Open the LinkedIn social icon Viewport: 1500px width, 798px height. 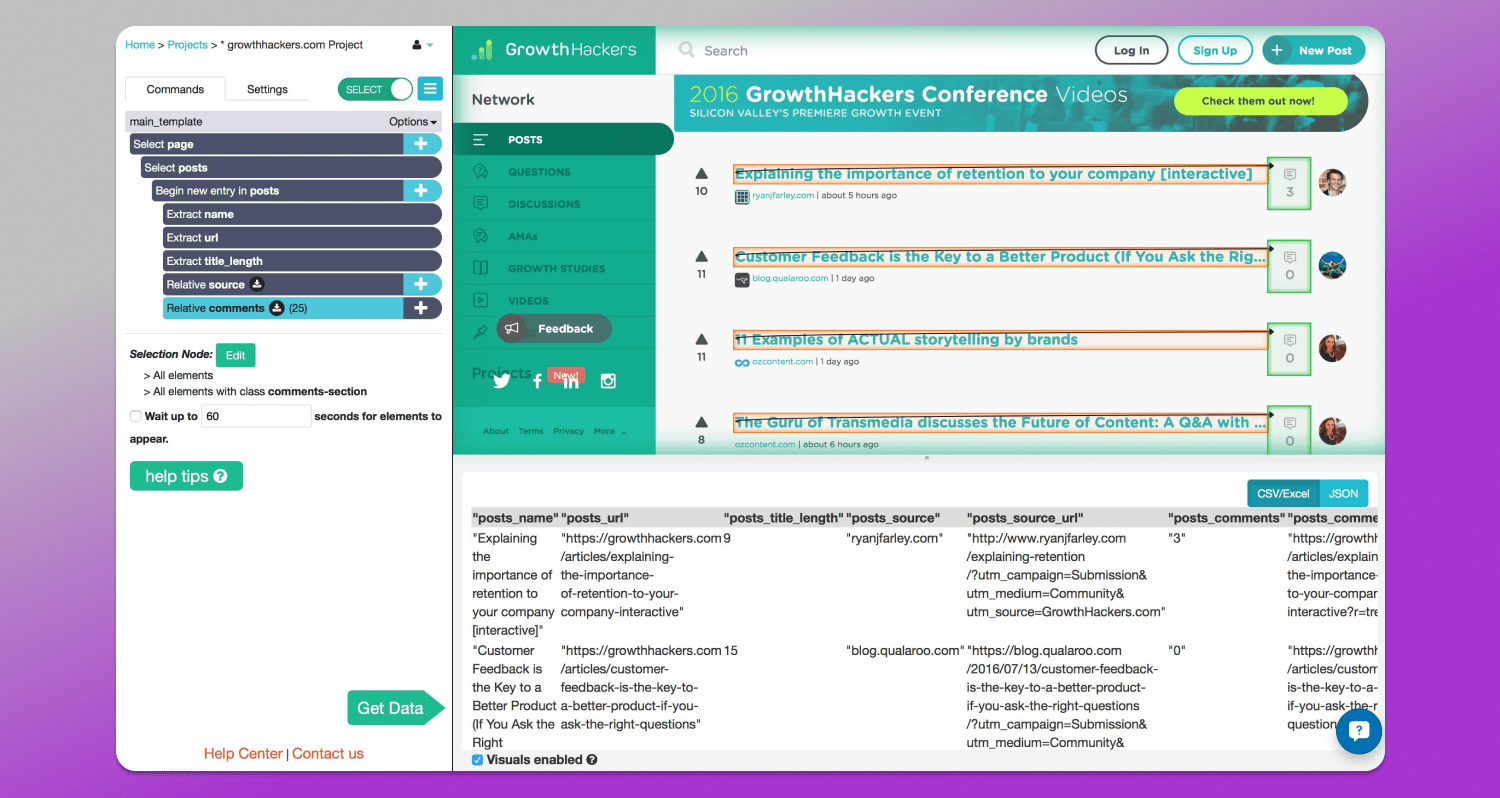click(x=571, y=381)
